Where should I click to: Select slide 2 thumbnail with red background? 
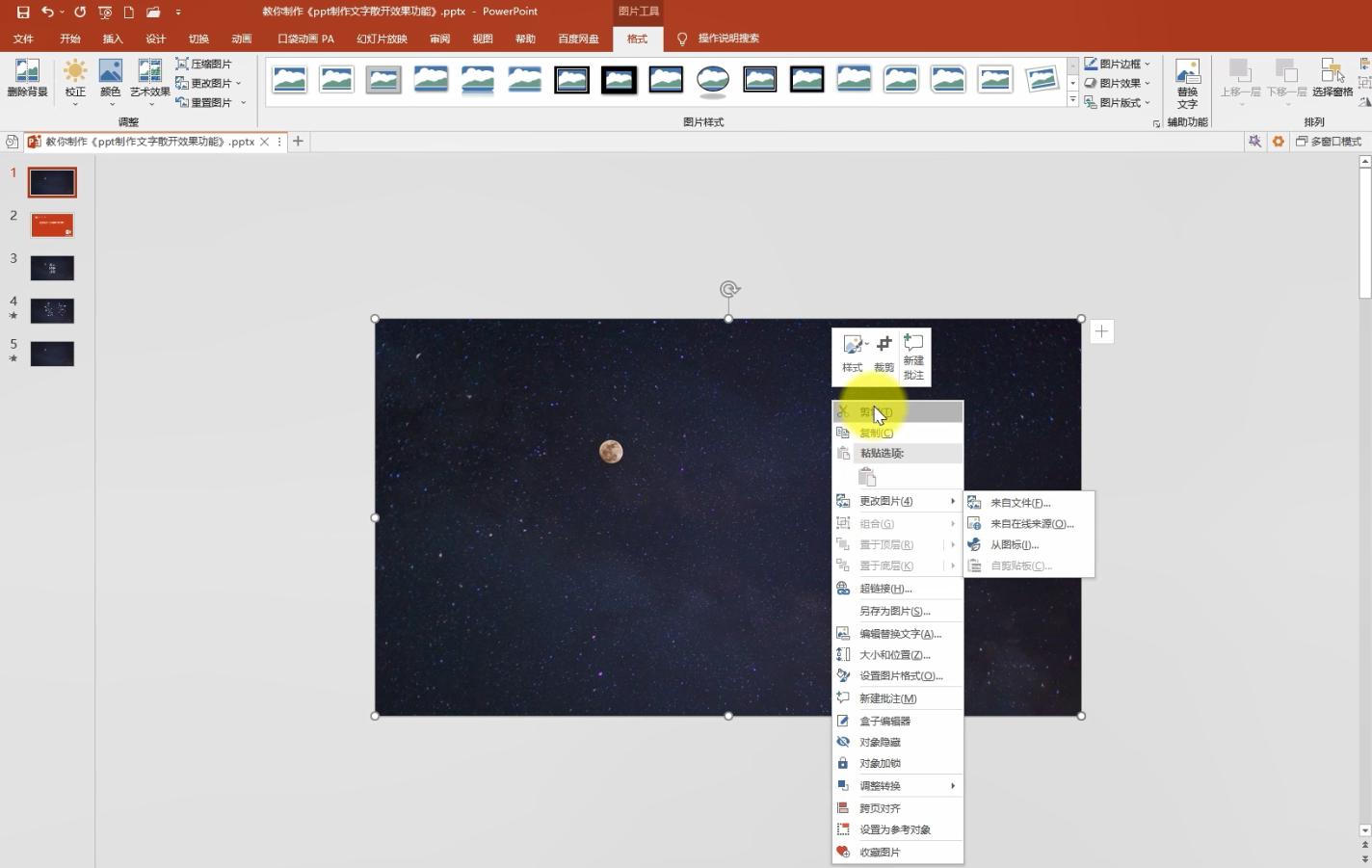(x=52, y=225)
